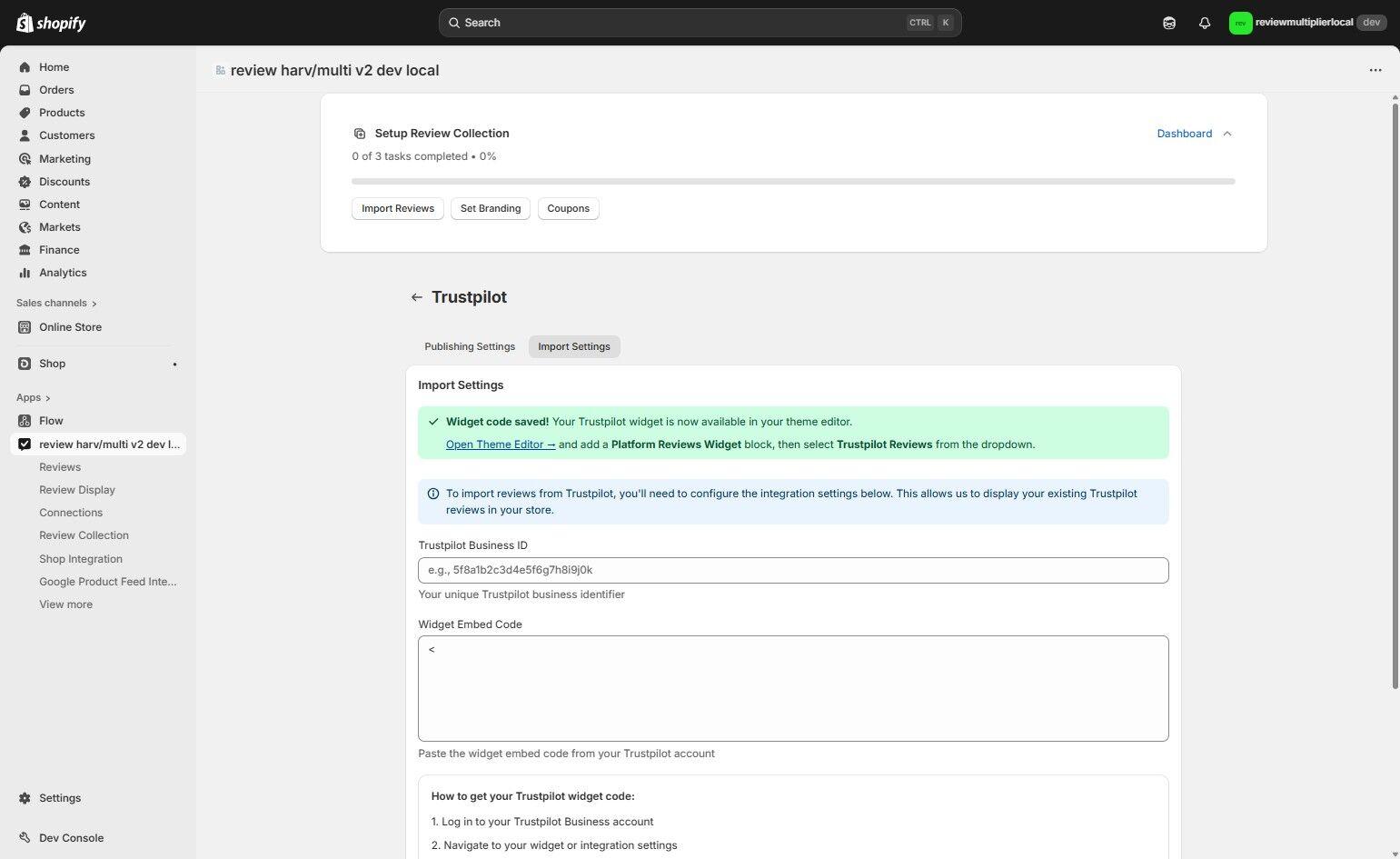This screenshot has height=859, width=1400.
Task: Click the setup progress bar
Action: [x=793, y=182]
